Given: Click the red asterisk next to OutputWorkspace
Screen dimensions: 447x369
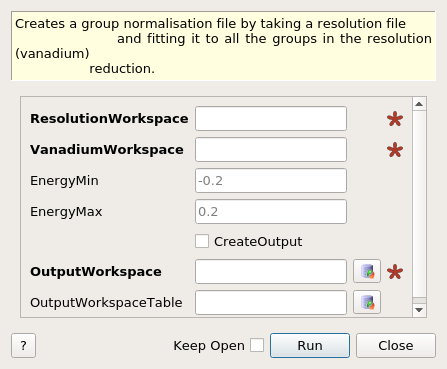Looking at the screenshot, I should point(395,272).
